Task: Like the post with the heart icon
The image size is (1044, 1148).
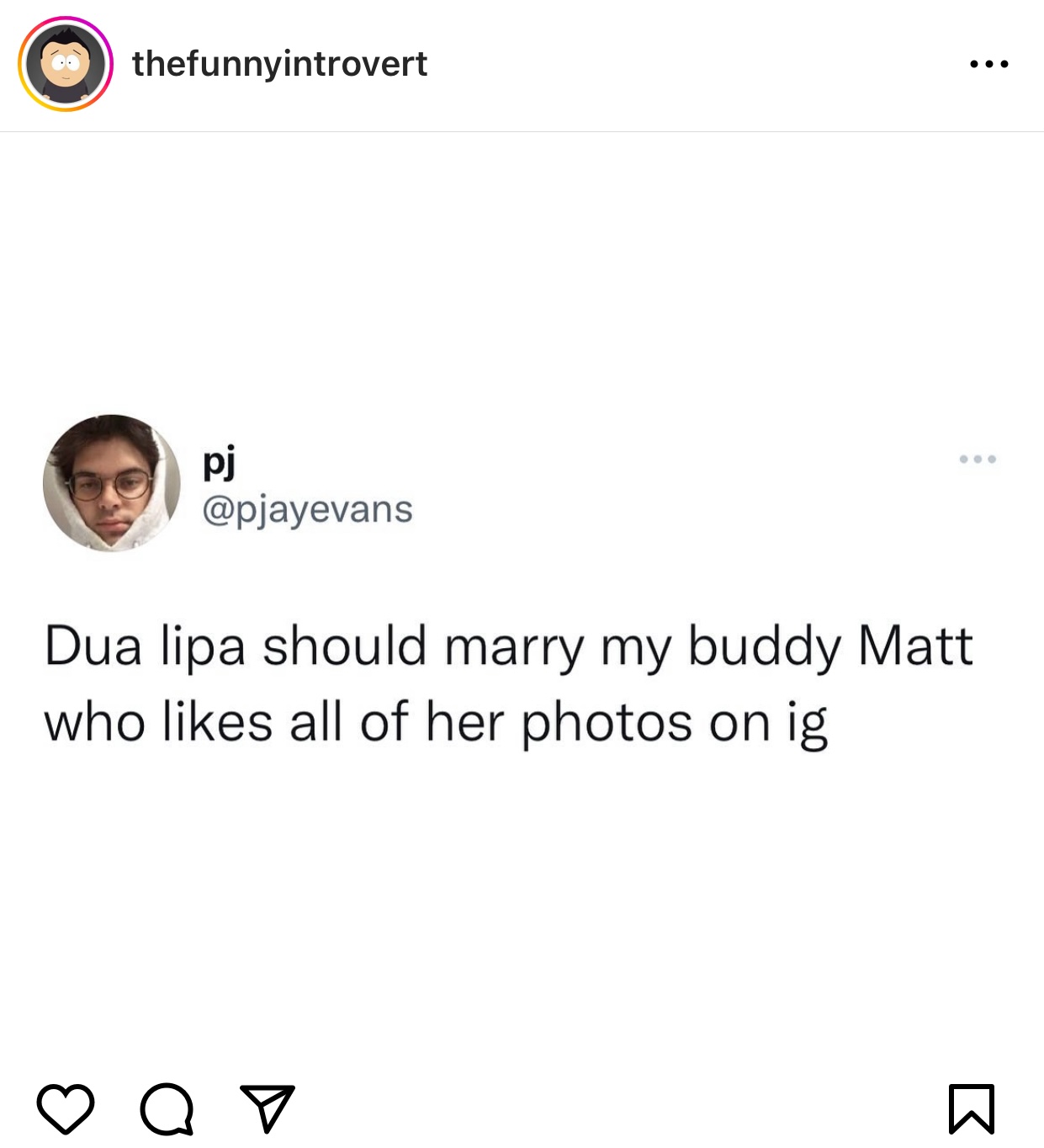Action: coord(66,1109)
